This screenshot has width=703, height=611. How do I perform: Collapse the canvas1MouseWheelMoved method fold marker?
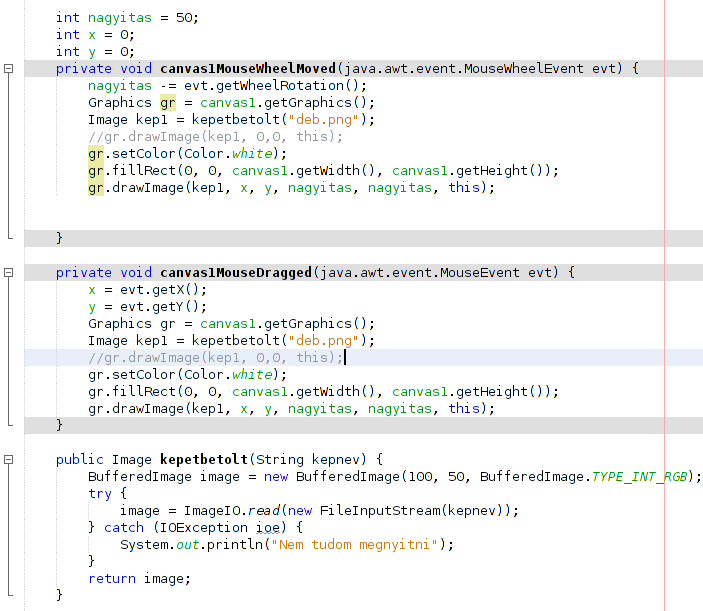click(x=8, y=69)
